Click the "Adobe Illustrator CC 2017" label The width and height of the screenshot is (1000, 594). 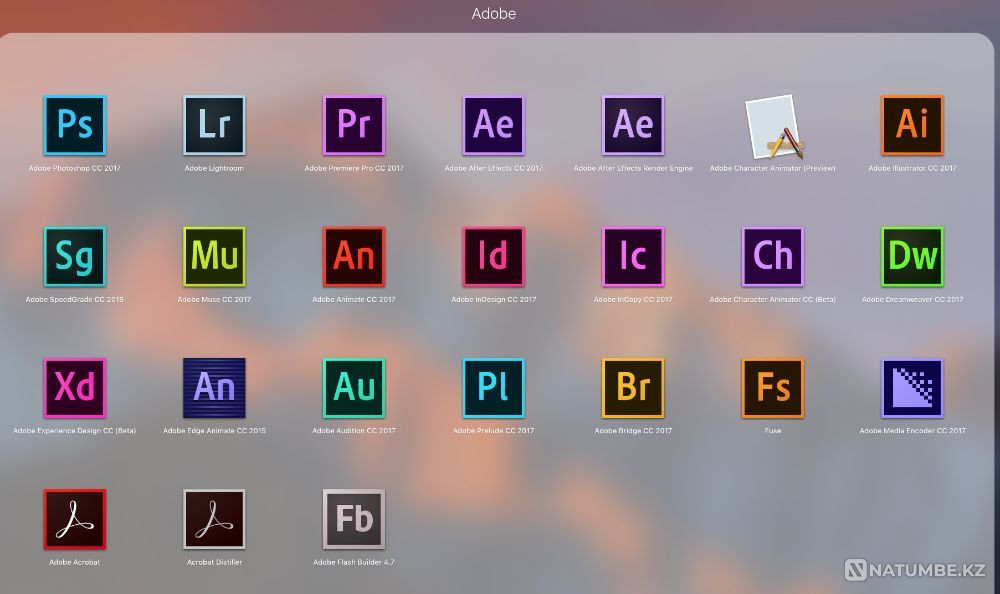pyautogui.click(x=913, y=168)
